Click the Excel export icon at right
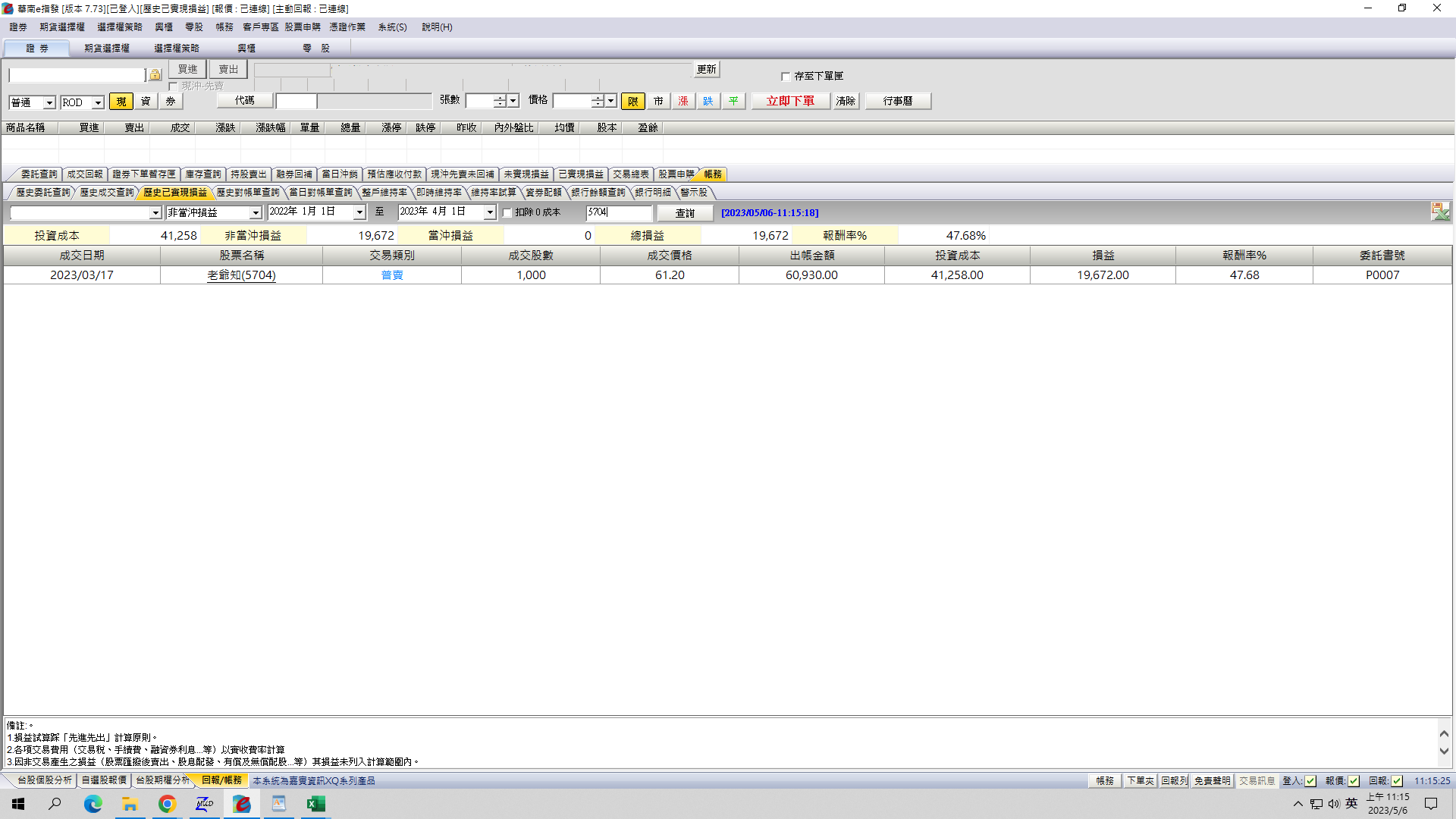 (1440, 212)
